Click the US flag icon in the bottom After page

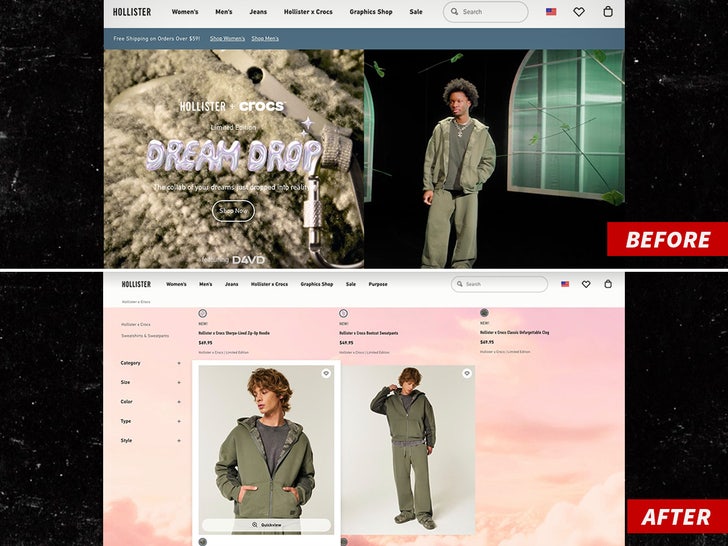tap(565, 284)
